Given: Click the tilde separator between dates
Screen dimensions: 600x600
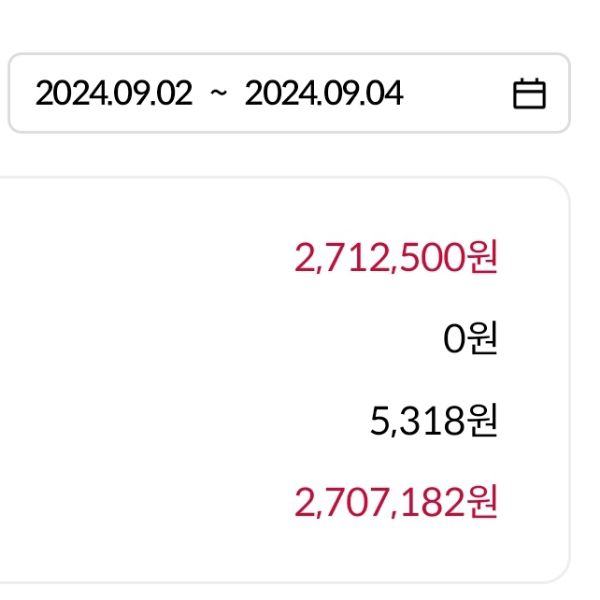Looking at the screenshot, I should 218,94.
